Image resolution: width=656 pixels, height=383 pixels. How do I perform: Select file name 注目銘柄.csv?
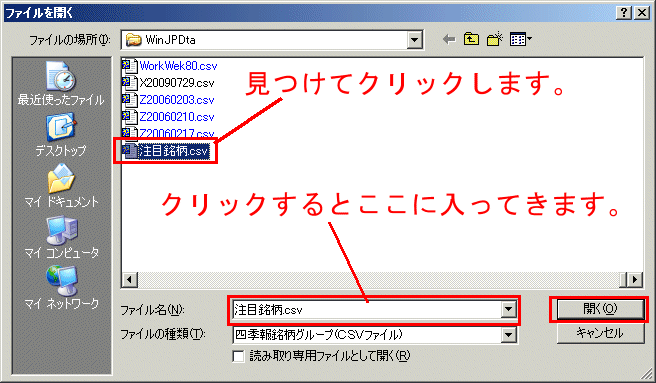173,151
